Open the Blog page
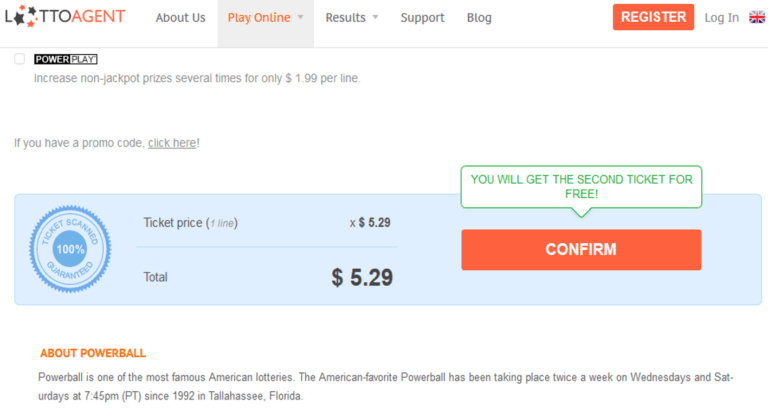 click(x=479, y=18)
